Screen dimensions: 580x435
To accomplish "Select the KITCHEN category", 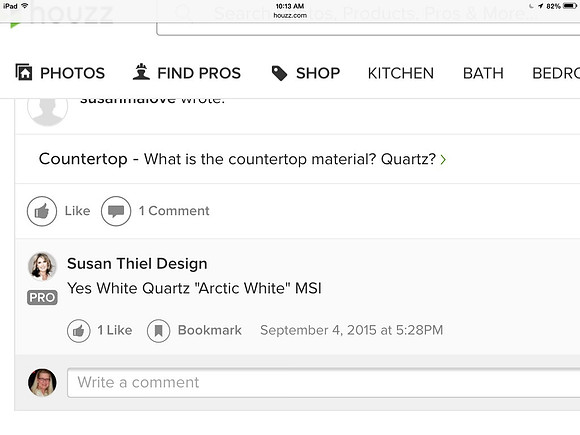I will (x=401, y=73).
